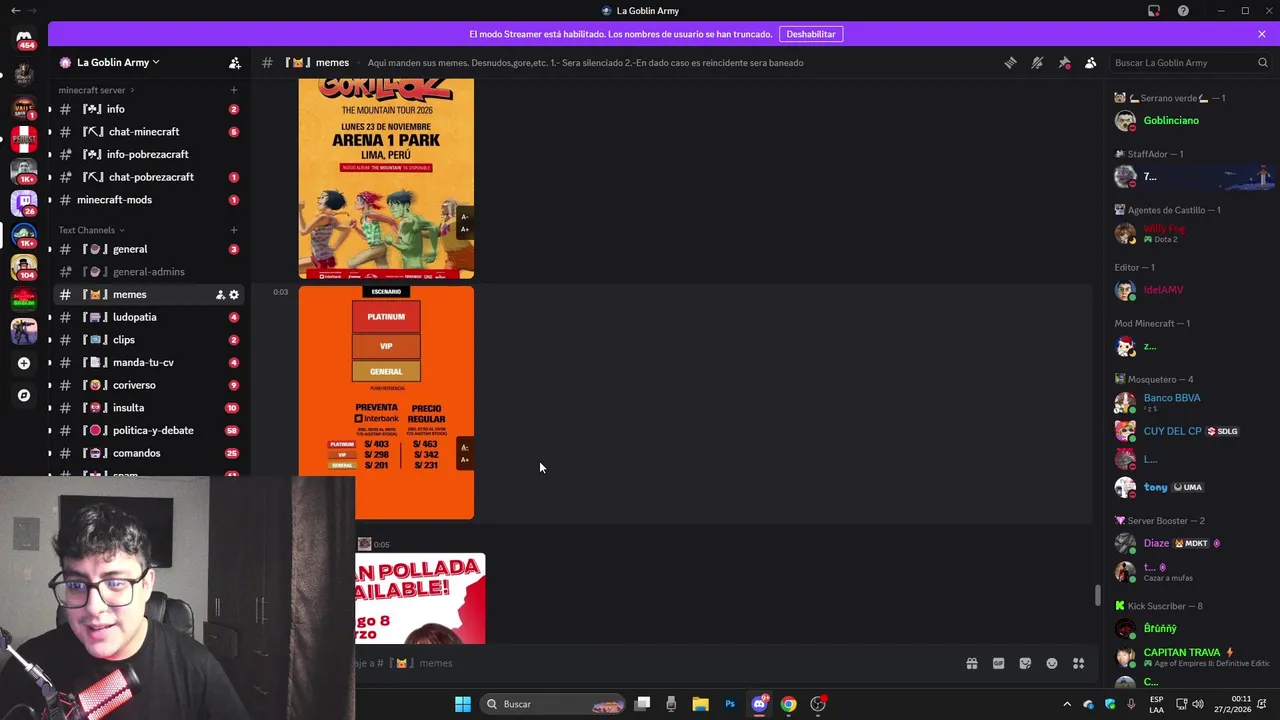Open the La Goblin Army server dropdown
1280x720 pixels.
[108, 62]
